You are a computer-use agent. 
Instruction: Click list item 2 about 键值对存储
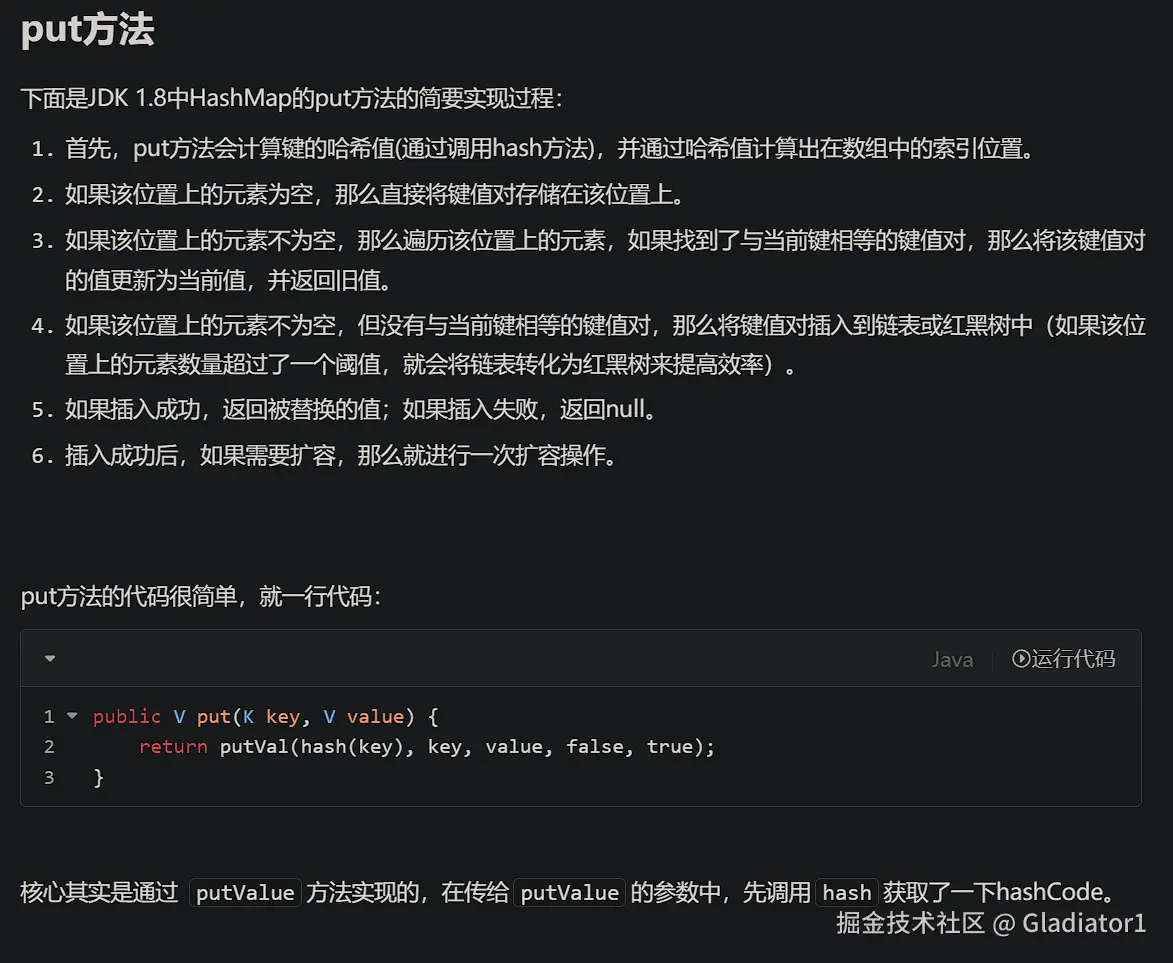375,194
